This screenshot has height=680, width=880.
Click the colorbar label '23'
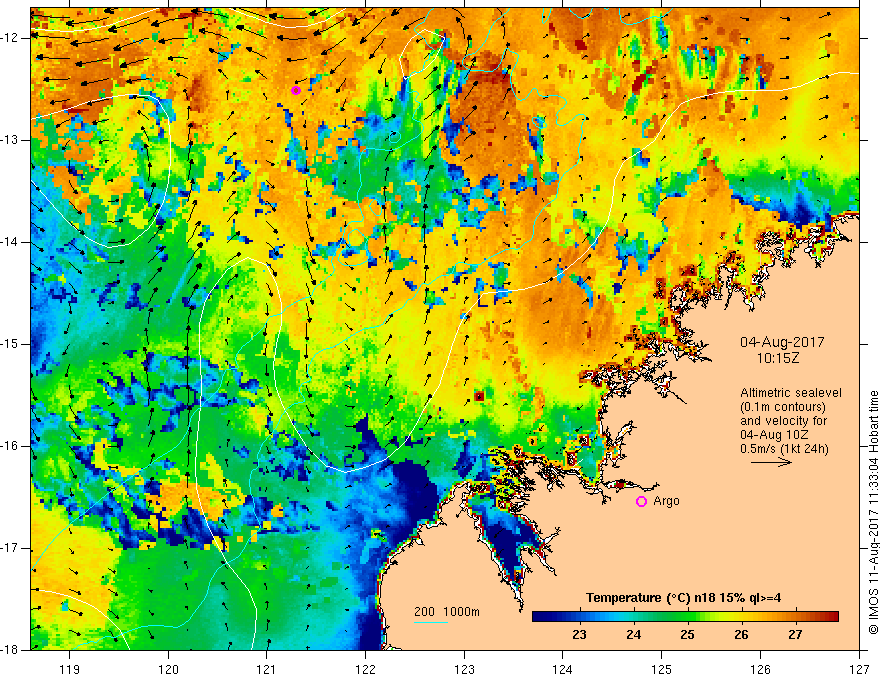tap(579, 635)
